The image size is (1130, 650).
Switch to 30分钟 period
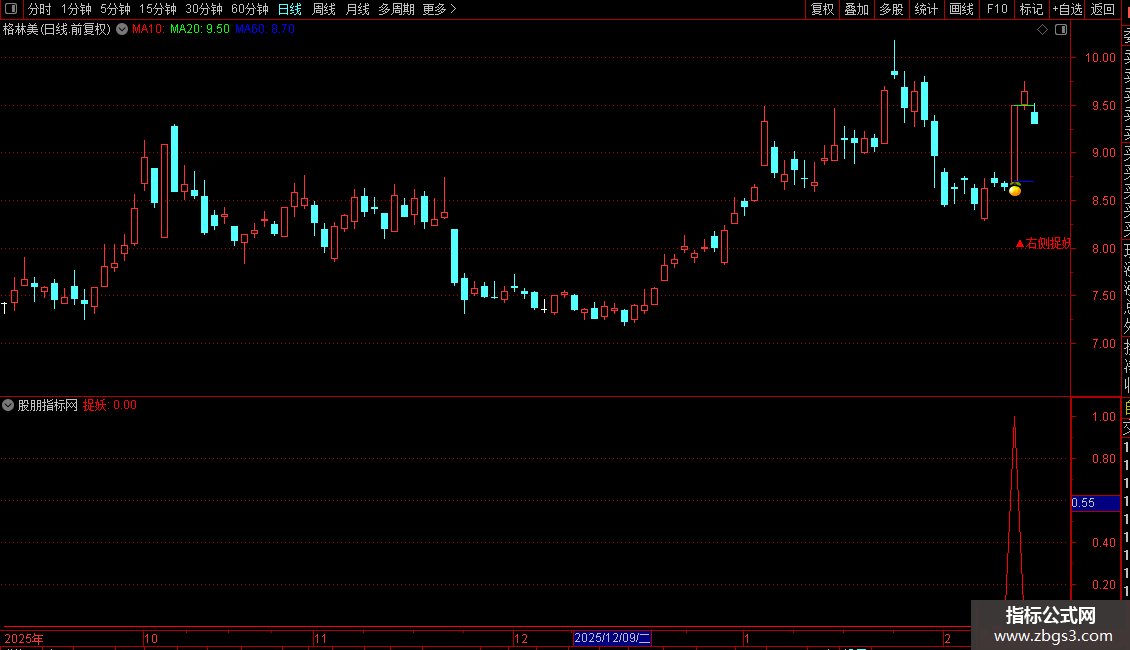[203, 9]
